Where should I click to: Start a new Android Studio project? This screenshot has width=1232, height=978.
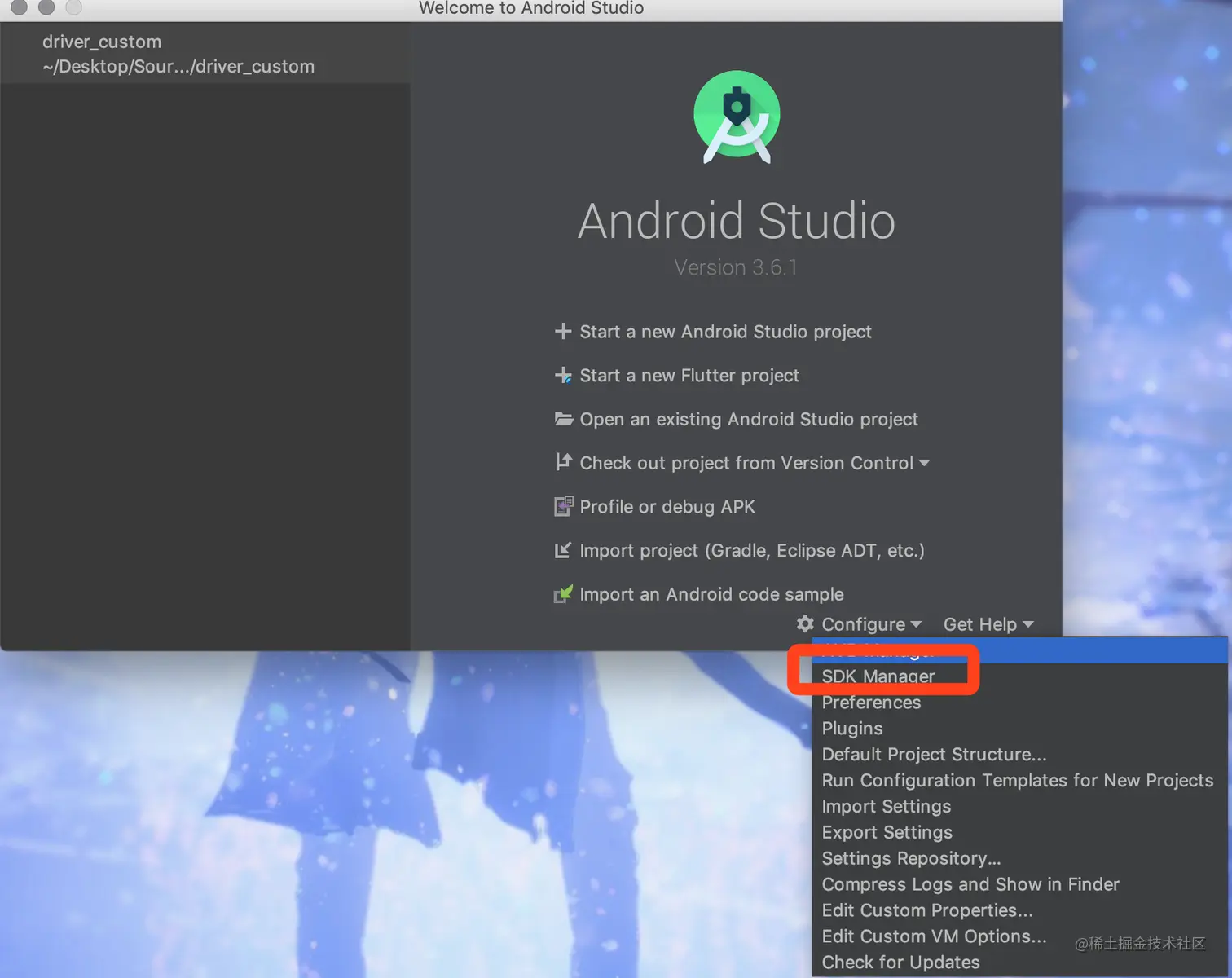[725, 332]
